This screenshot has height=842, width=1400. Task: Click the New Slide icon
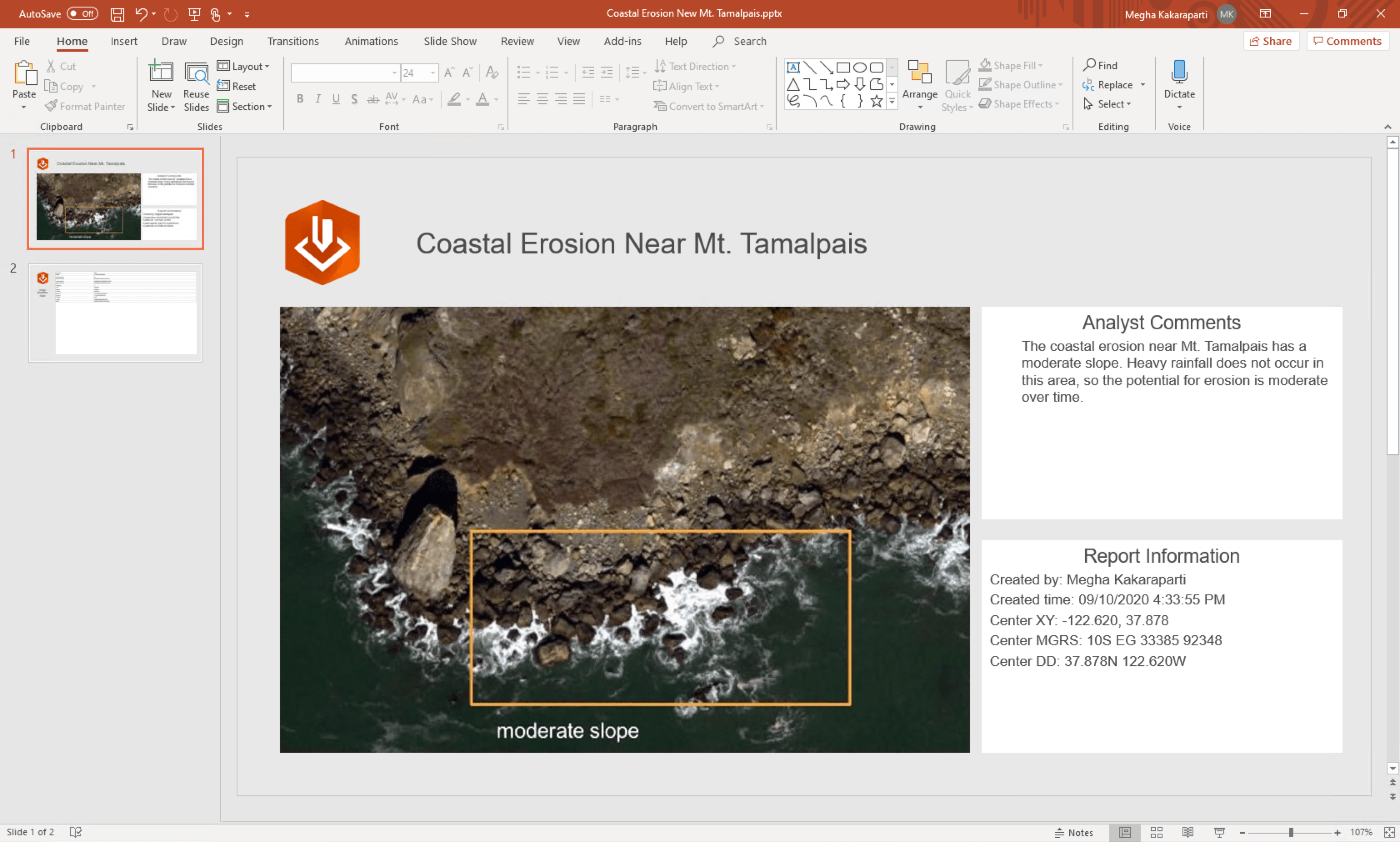point(161,72)
